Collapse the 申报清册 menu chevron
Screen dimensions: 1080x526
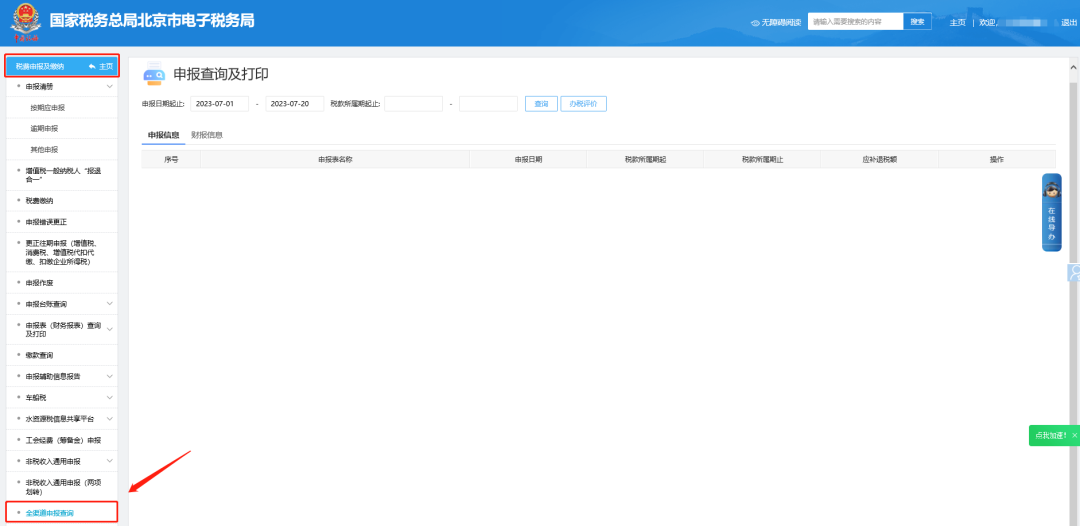[x=110, y=87]
